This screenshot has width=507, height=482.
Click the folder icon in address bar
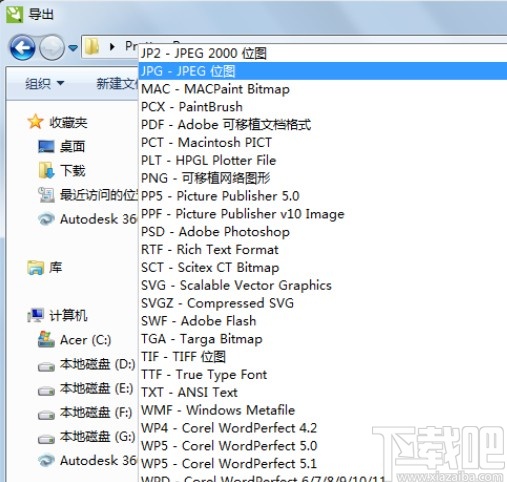[x=92, y=47]
